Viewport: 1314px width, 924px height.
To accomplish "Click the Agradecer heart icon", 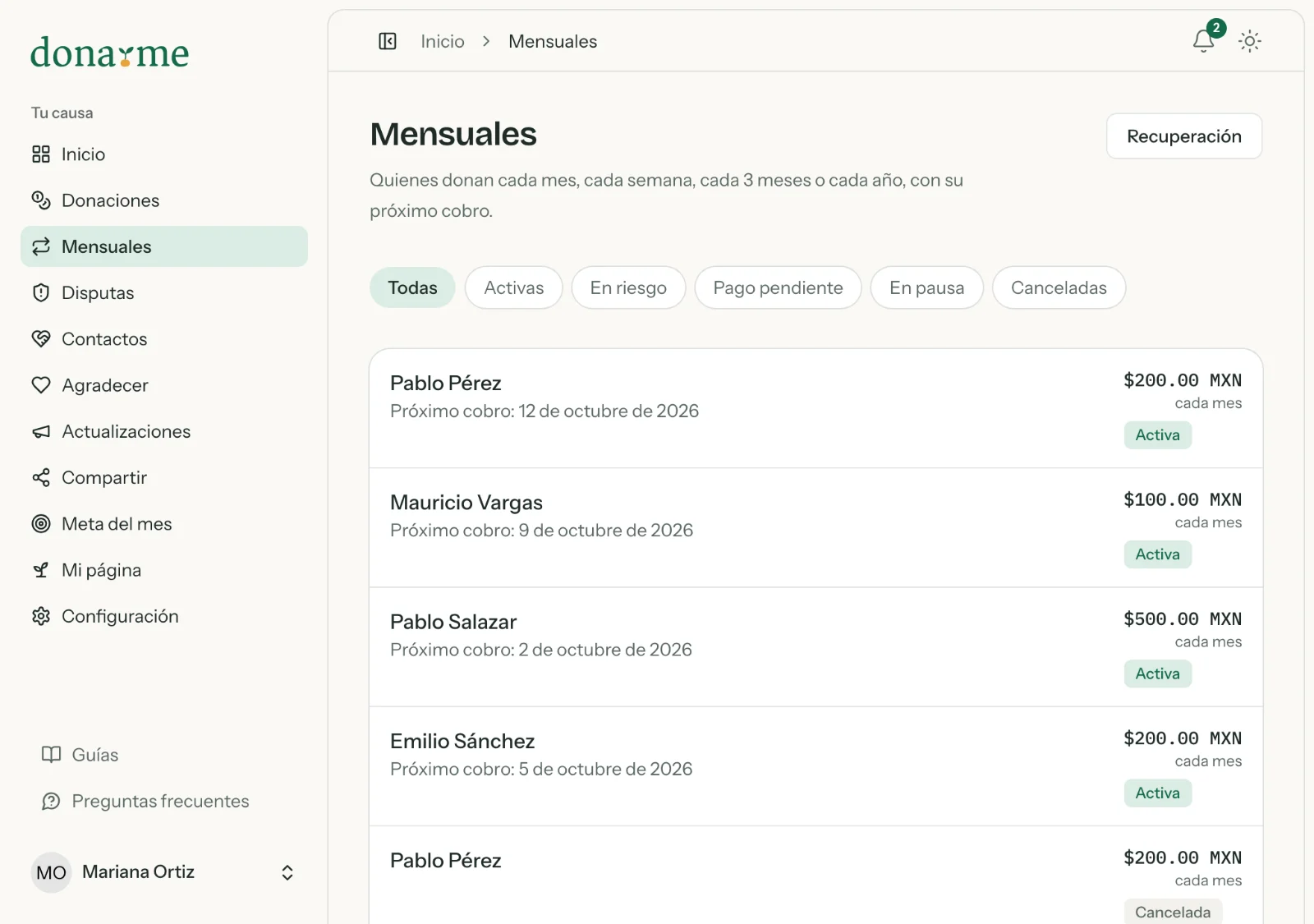I will point(41,385).
